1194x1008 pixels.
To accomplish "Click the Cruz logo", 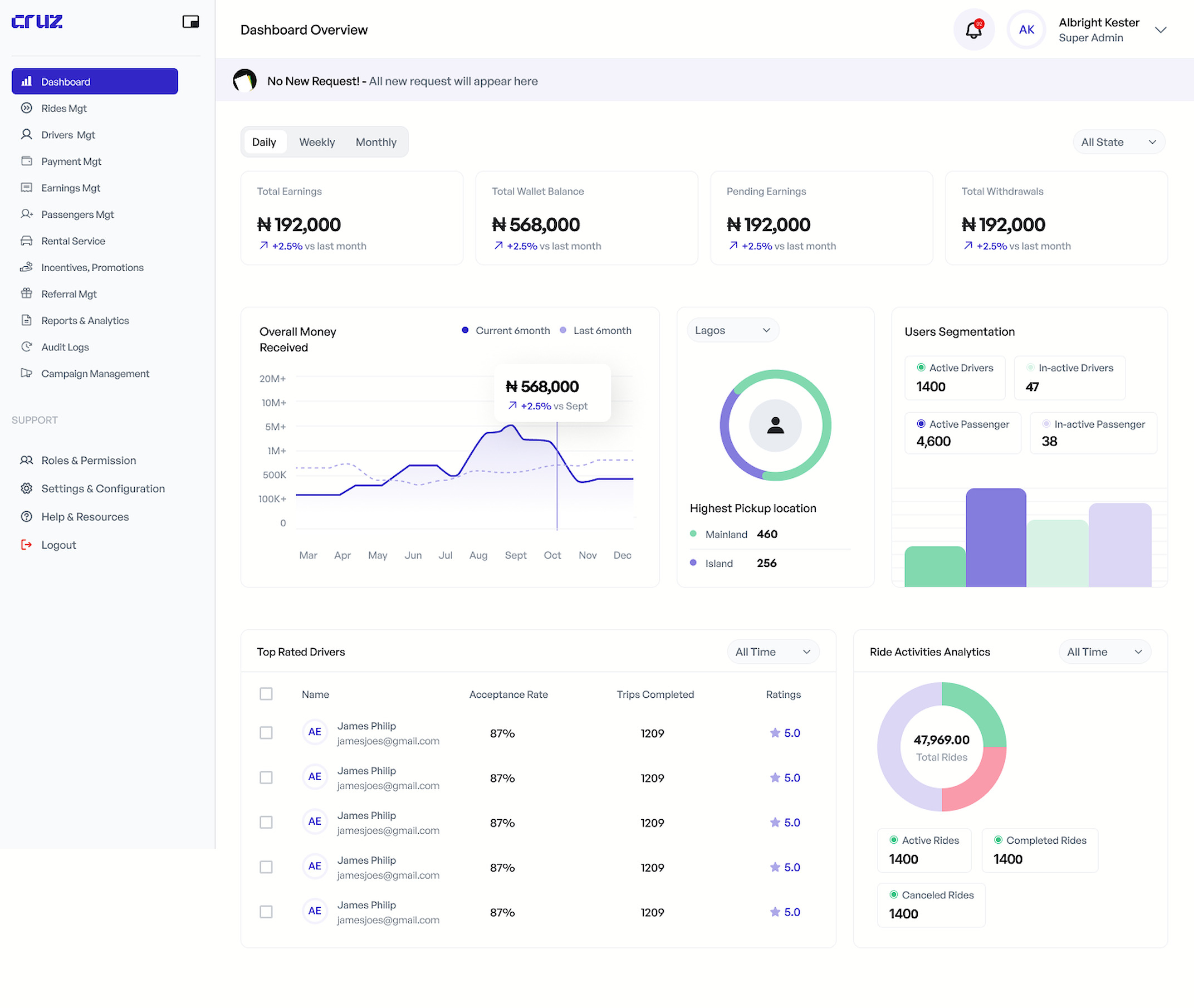I will pyautogui.click(x=37, y=22).
